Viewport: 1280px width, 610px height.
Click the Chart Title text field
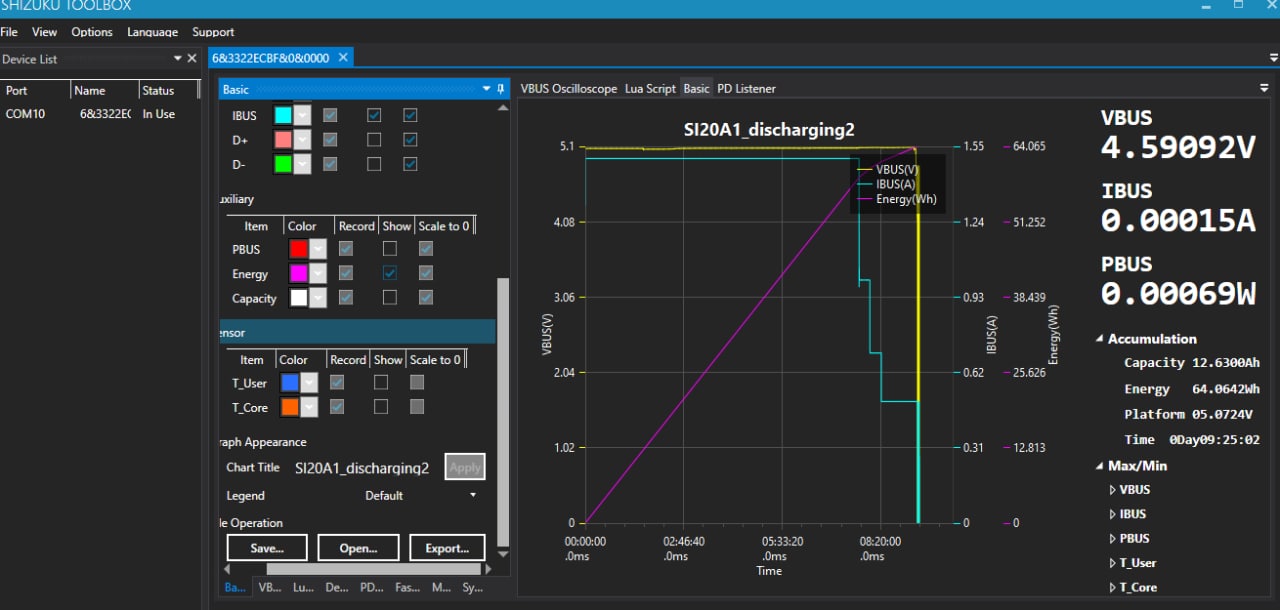pos(365,467)
